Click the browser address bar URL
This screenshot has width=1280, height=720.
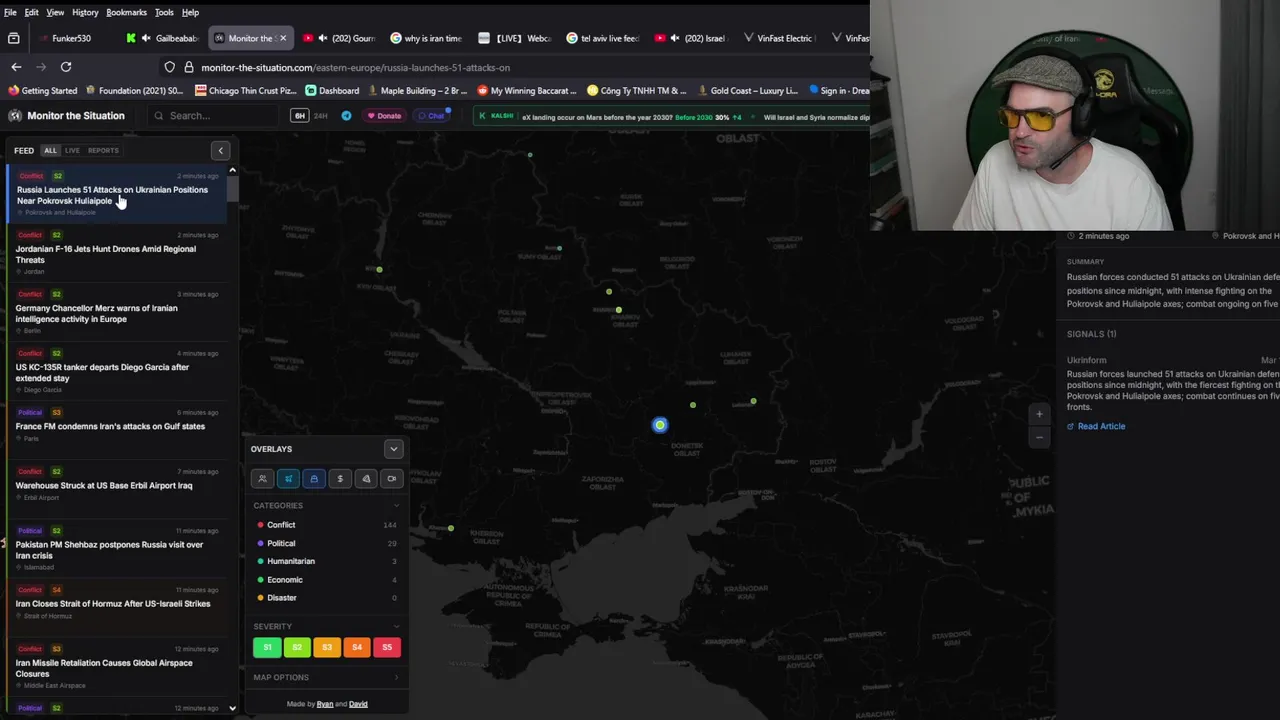pyautogui.click(x=355, y=67)
